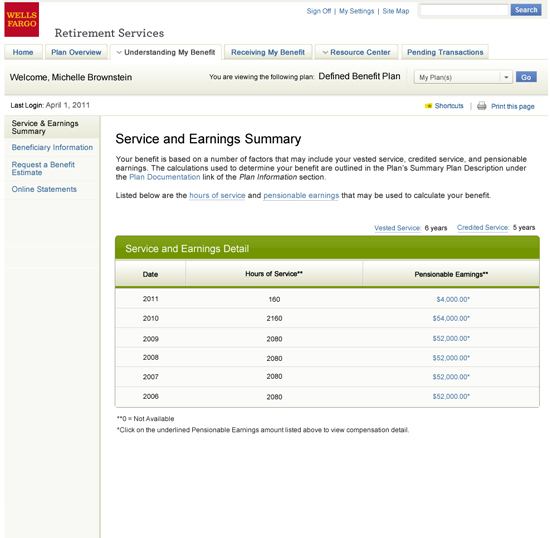Open 2010 earnings $54,000.00 detail
Image resolution: width=550 pixels, height=538 pixels.
(451, 318)
